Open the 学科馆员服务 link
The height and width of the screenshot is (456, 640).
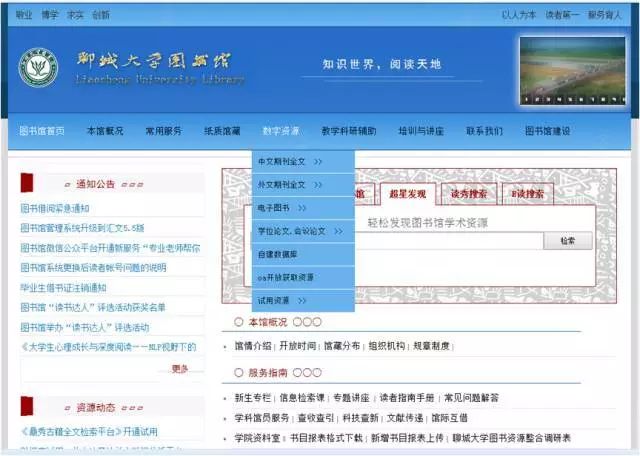[x=262, y=418]
